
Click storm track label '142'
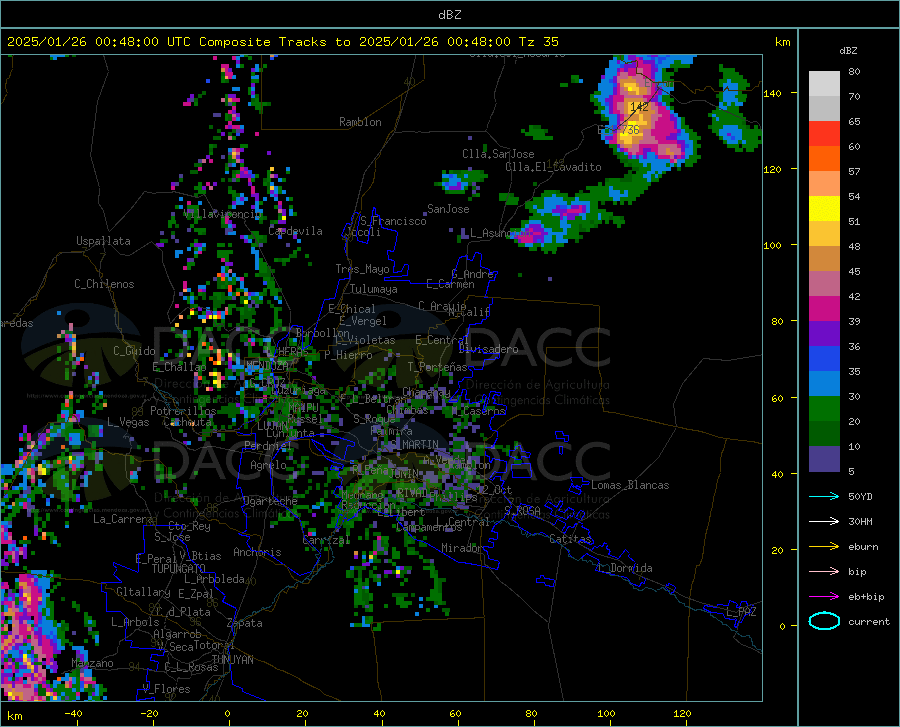[639, 107]
